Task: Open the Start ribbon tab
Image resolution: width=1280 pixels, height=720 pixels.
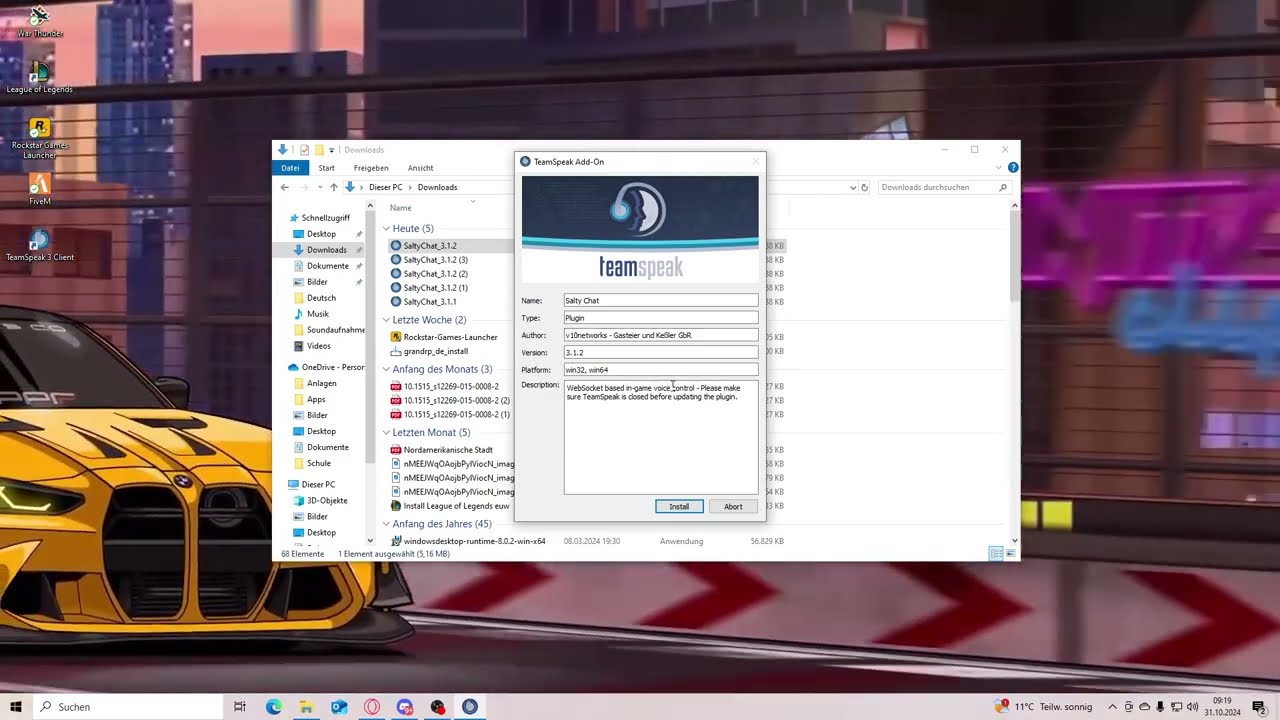Action: 326,168
